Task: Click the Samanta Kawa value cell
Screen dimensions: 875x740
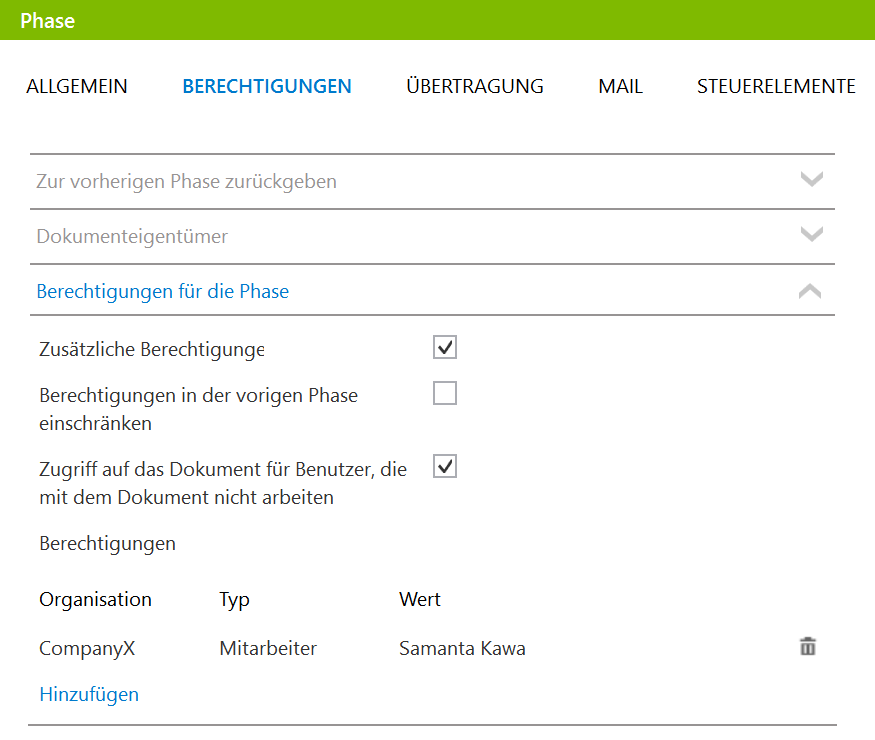Action: pos(462,648)
